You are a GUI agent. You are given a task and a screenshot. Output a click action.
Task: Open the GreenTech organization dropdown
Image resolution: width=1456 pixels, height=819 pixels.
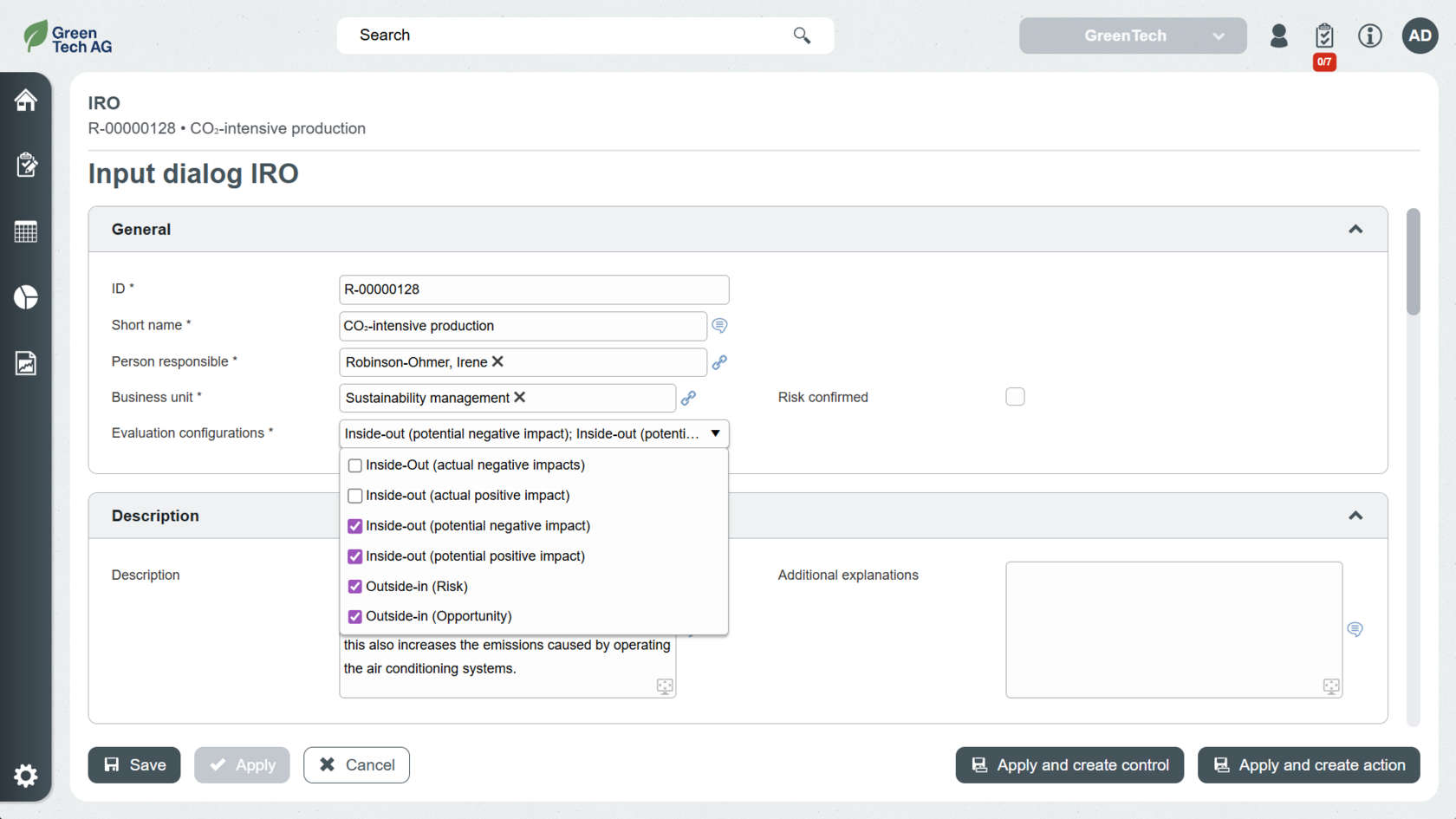(1132, 36)
